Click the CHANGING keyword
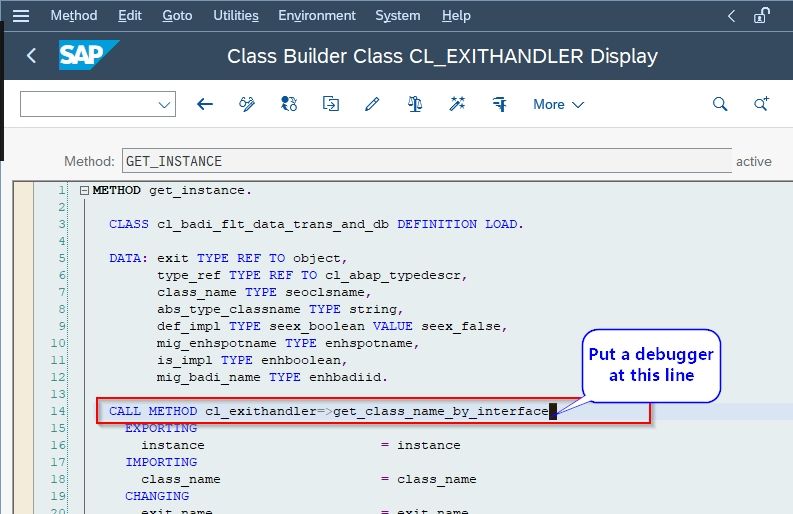The height and width of the screenshot is (514, 793). click(x=157, y=496)
